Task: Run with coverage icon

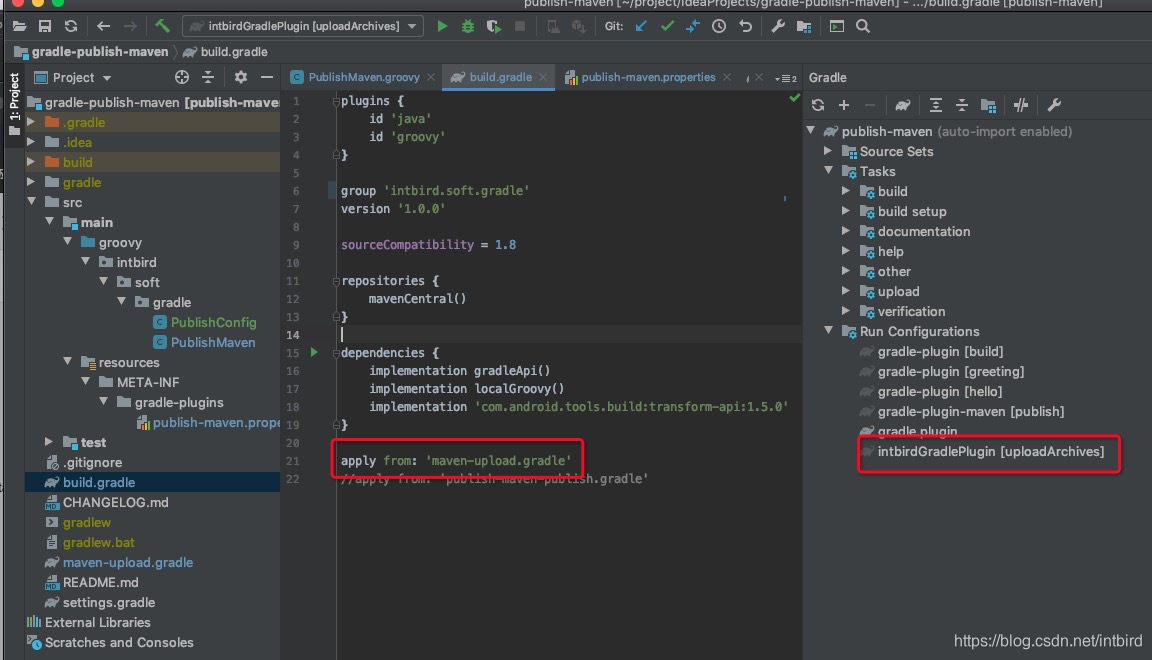Action: pos(494,26)
